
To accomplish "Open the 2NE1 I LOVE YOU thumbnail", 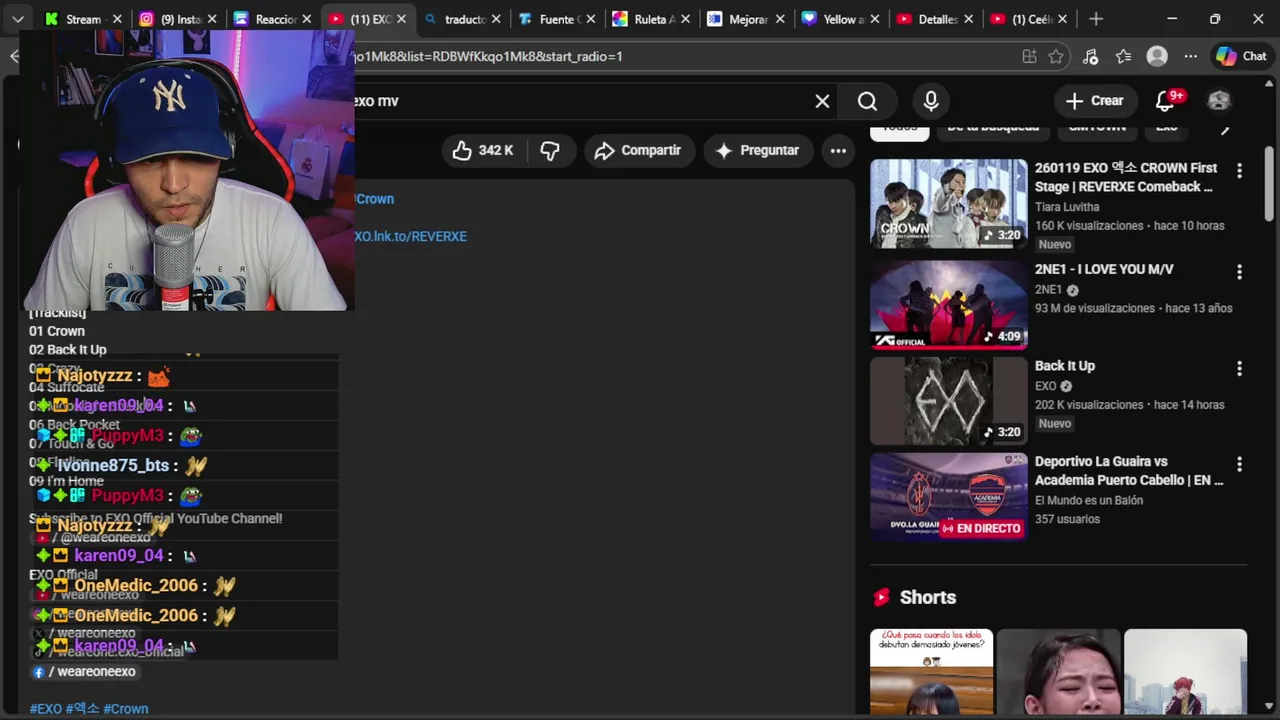I will pyautogui.click(x=948, y=305).
